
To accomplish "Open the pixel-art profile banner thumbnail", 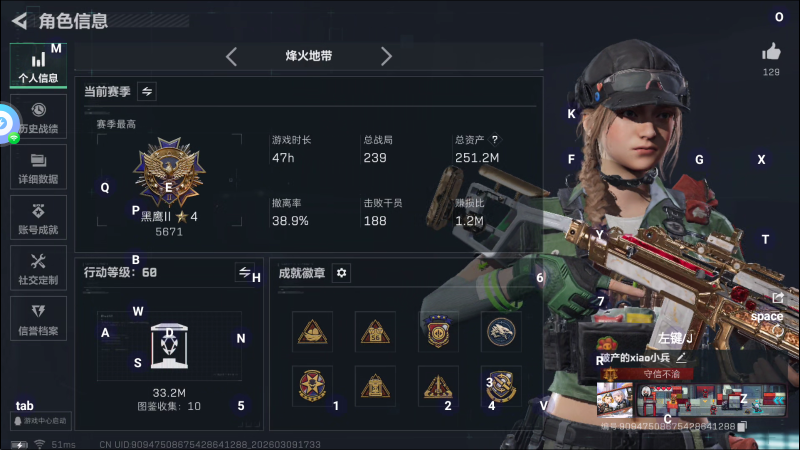I will coord(711,399).
